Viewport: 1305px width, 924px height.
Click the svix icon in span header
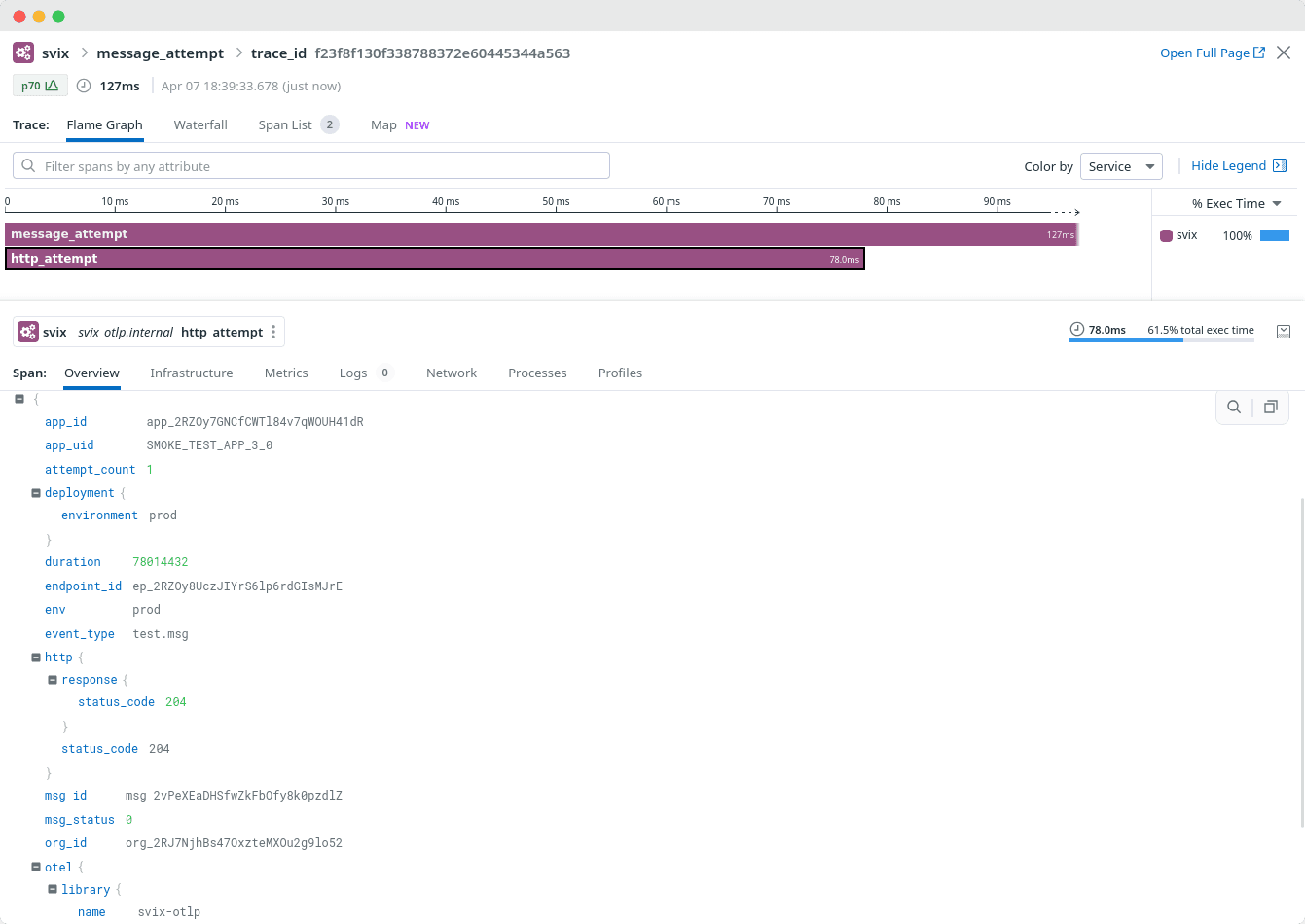(28, 332)
